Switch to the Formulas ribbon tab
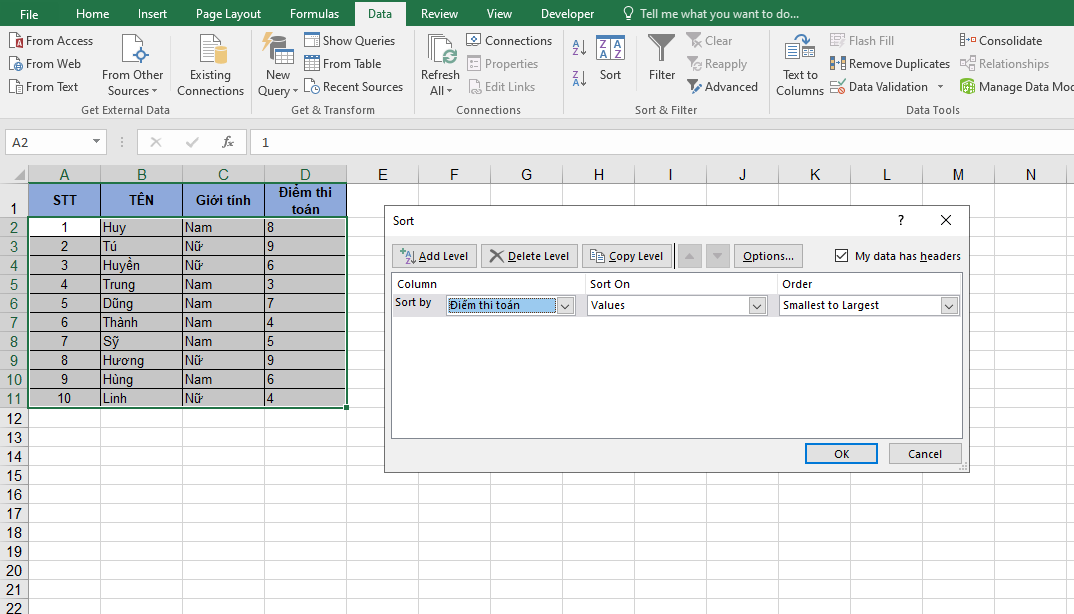 [x=314, y=14]
